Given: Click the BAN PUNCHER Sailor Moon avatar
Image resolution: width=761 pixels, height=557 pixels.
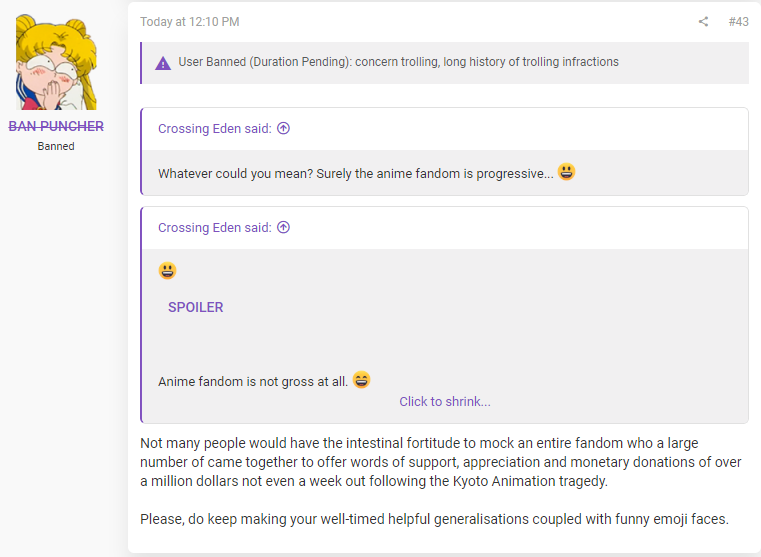Looking at the screenshot, I should pos(56,62).
